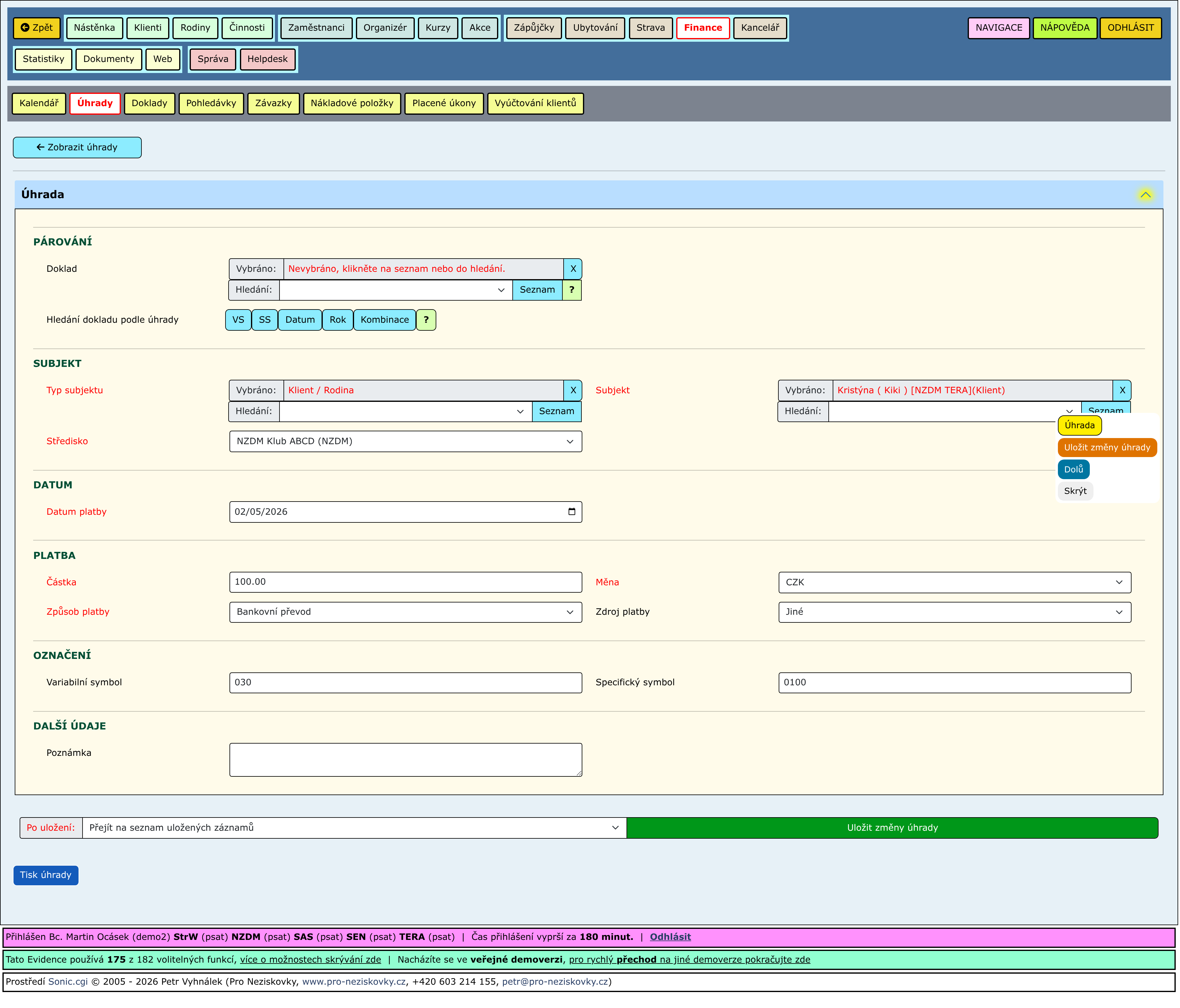Open the Datum platby calendar picker

571,511
